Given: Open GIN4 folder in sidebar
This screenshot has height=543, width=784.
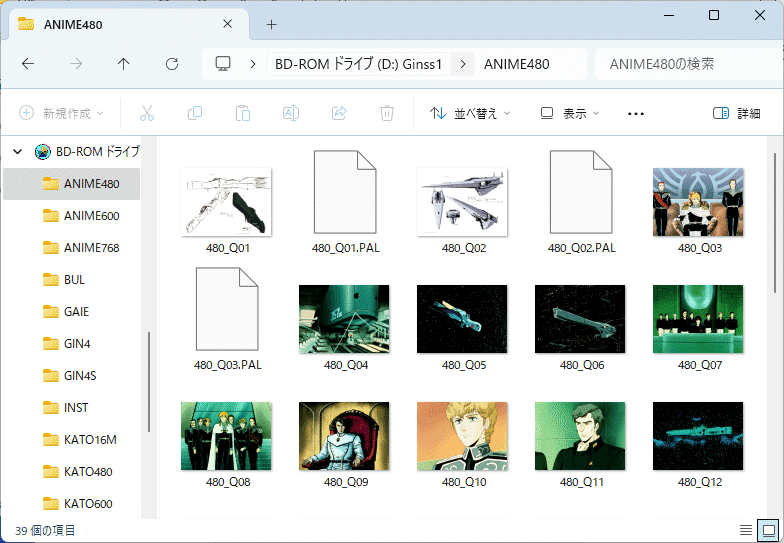Looking at the screenshot, I should point(72,344).
